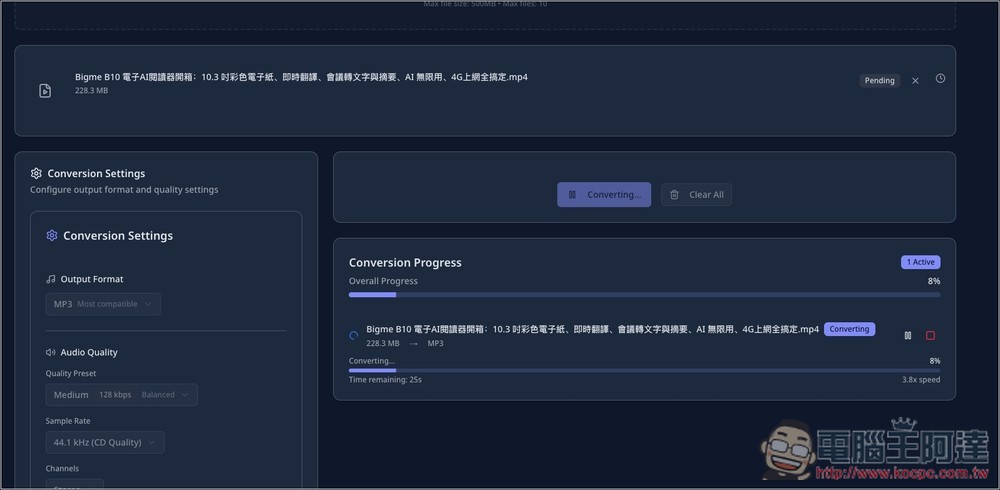The image size is (1000, 490).
Task: Click the Converting status badge on file row
Action: pos(849,329)
